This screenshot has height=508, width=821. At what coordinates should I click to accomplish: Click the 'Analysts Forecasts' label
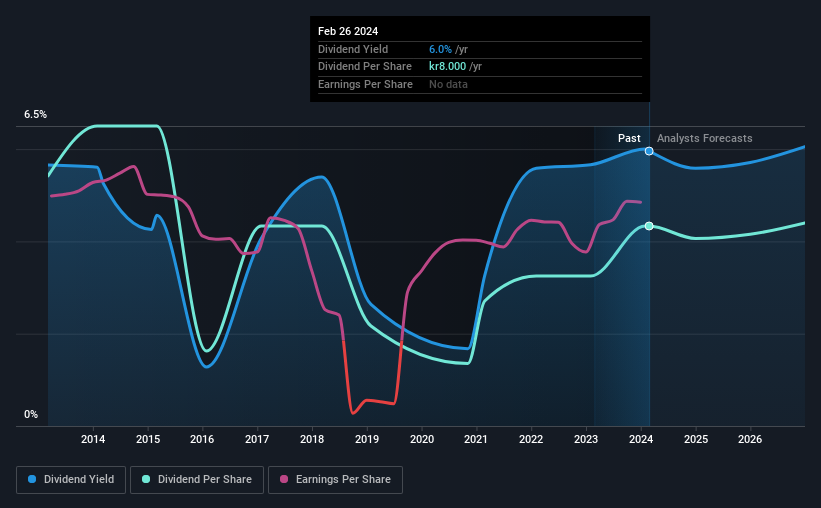705,138
